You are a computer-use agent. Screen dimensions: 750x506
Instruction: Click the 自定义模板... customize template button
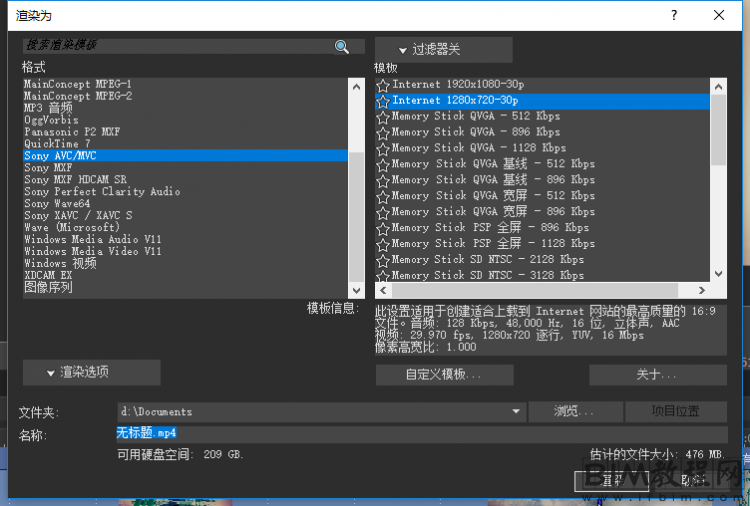pos(444,374)
